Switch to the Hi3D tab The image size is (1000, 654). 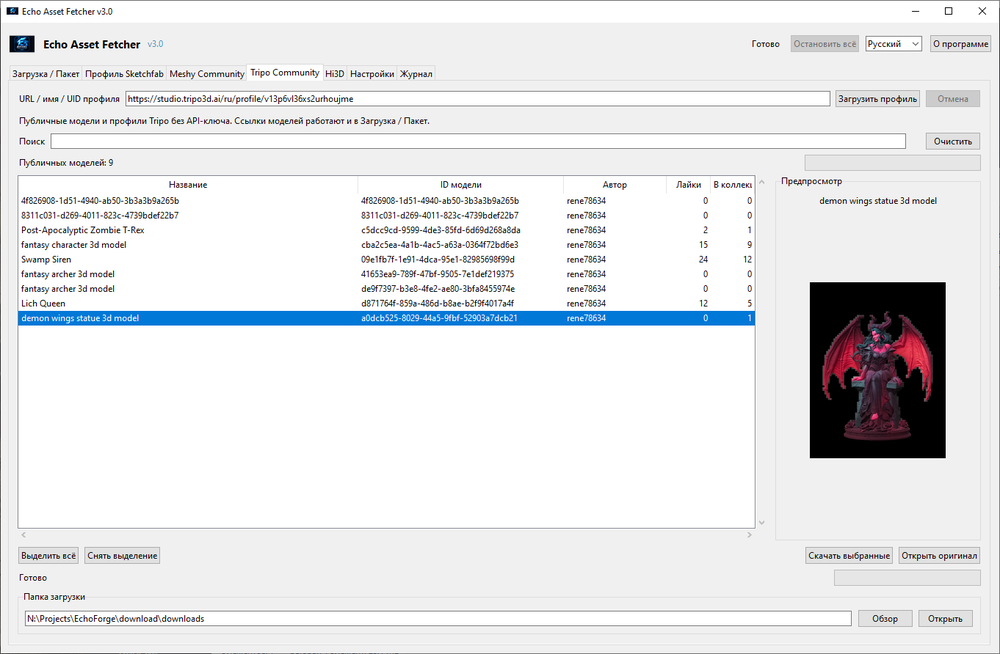(335, 74)
